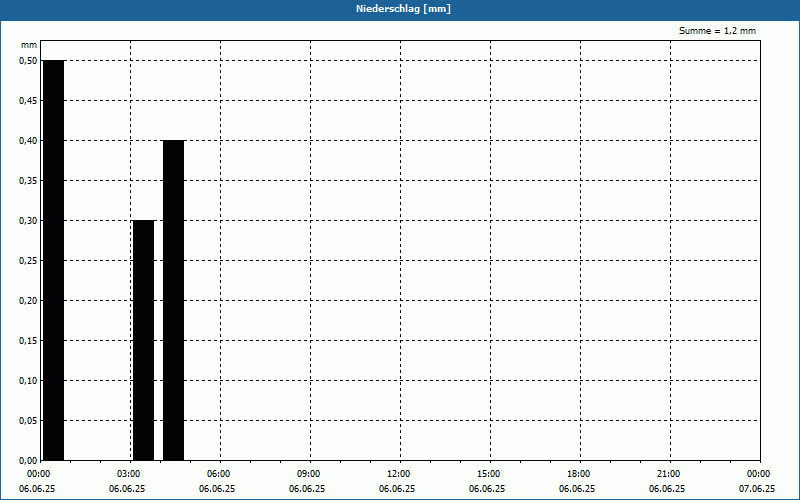Click y-axis value 0,20

click(x=28, y=301)
